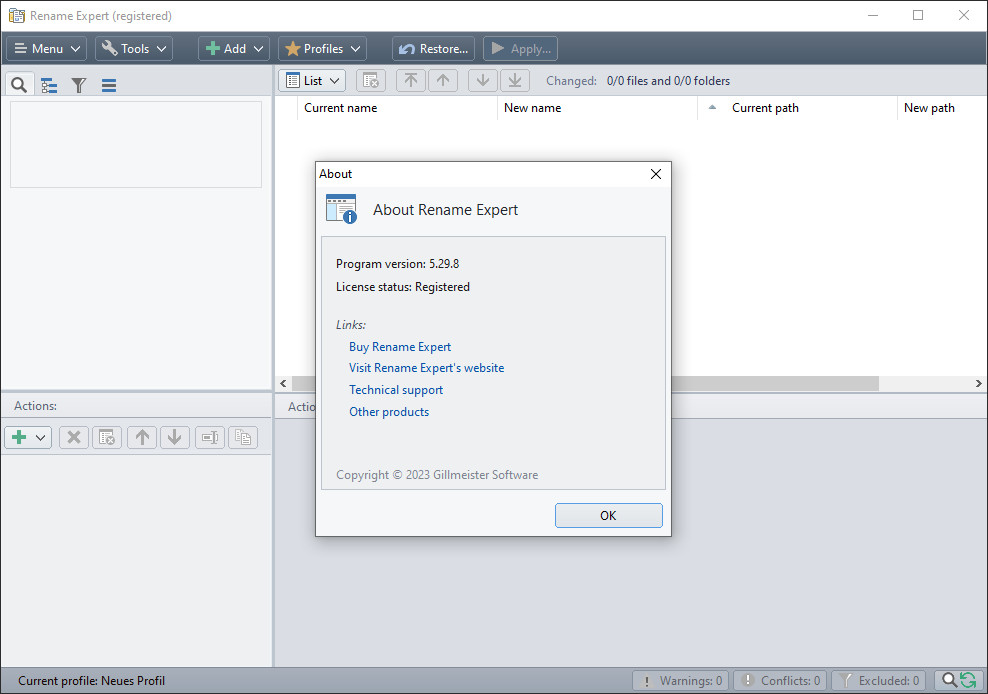Click the move to bottom arrow
This screenshot has width=988, height=694.
515,81
